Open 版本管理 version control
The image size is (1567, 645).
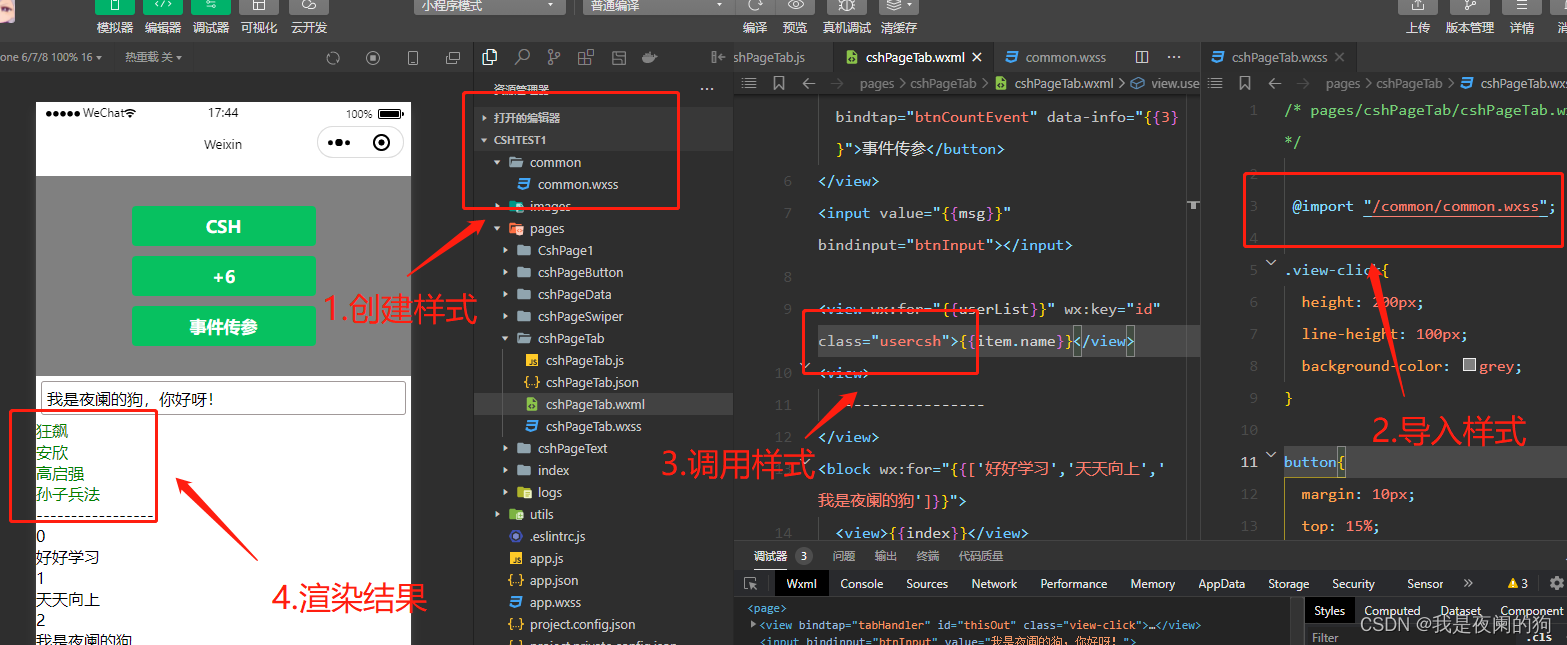pyautogui.click(x=1469, y=17)
